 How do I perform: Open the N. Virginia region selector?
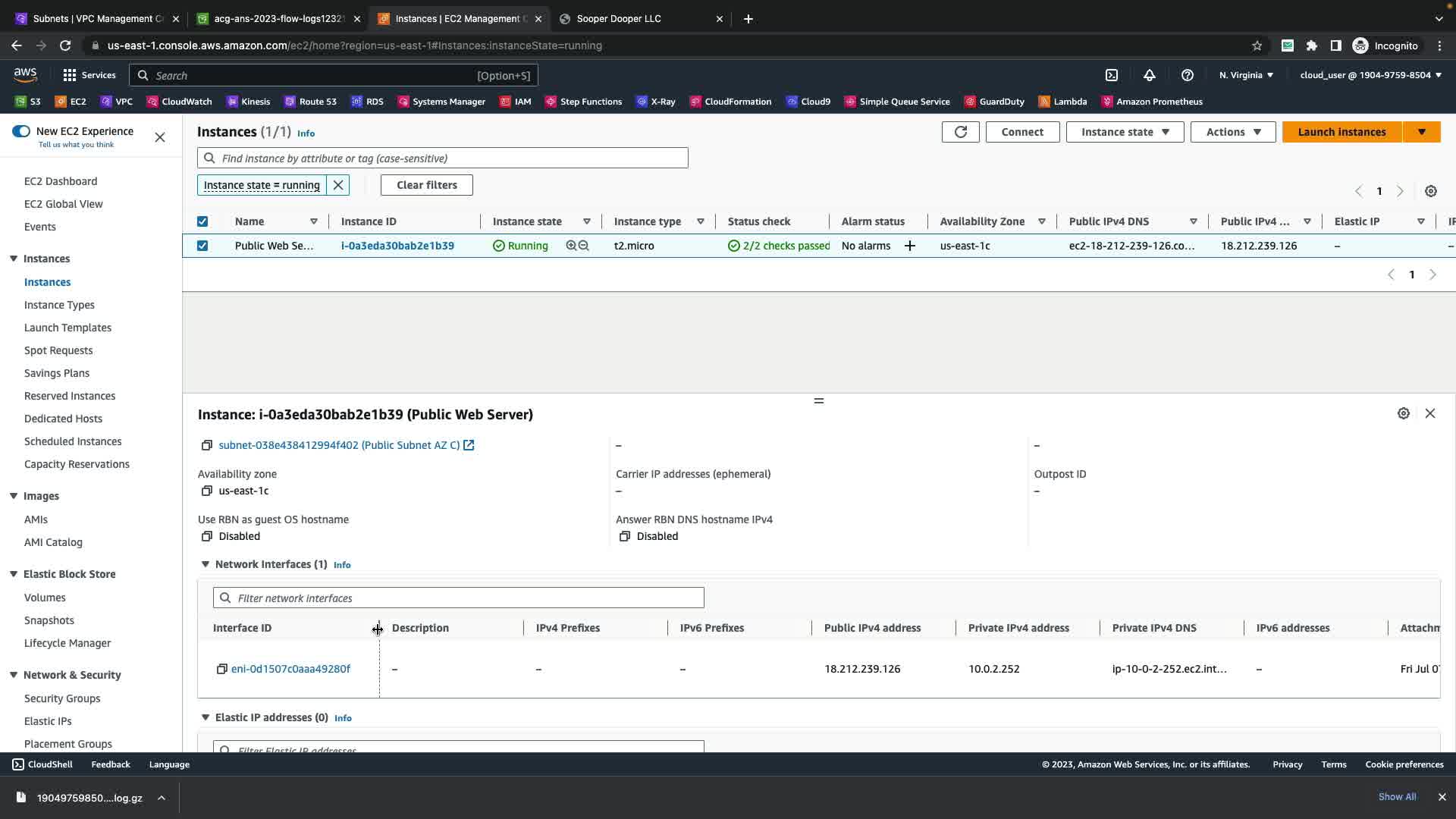point(1246,75)
